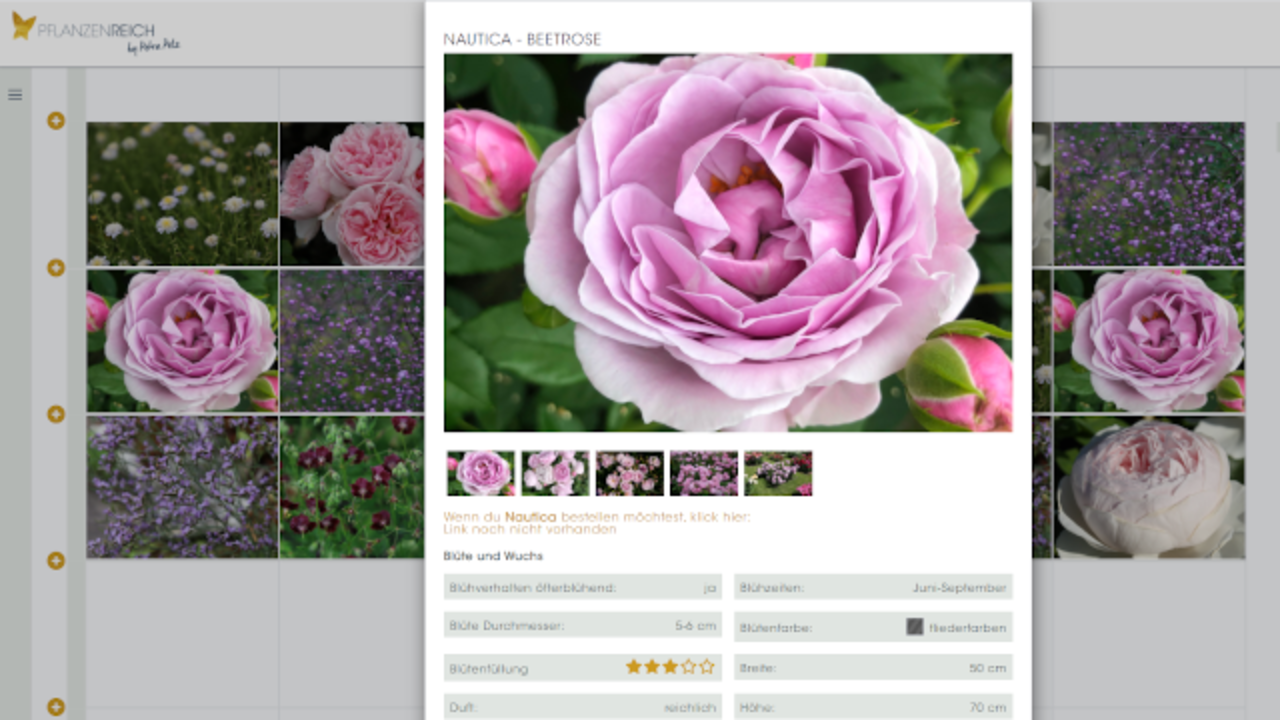Open the lilac rose tile left of the dialog
Image resolution: width=1280 pixels, height=720 pixels.
click(x=182, y=341)
